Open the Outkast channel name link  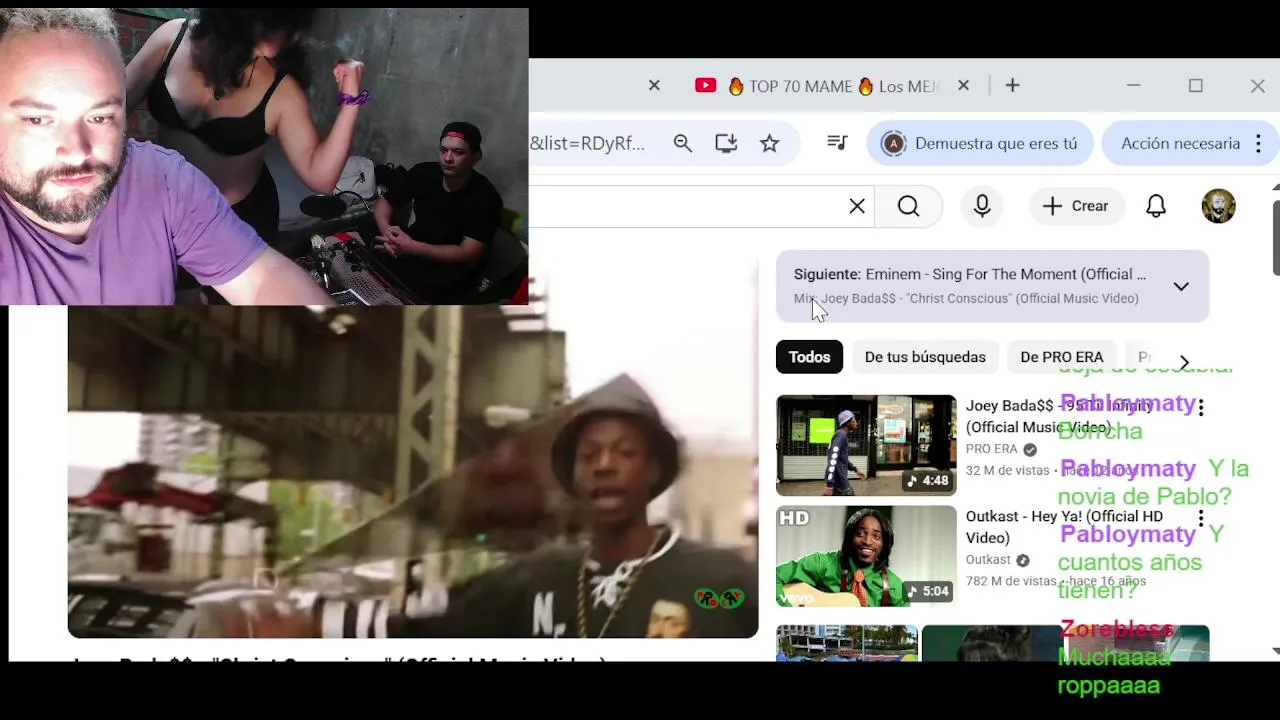[988, 560]
